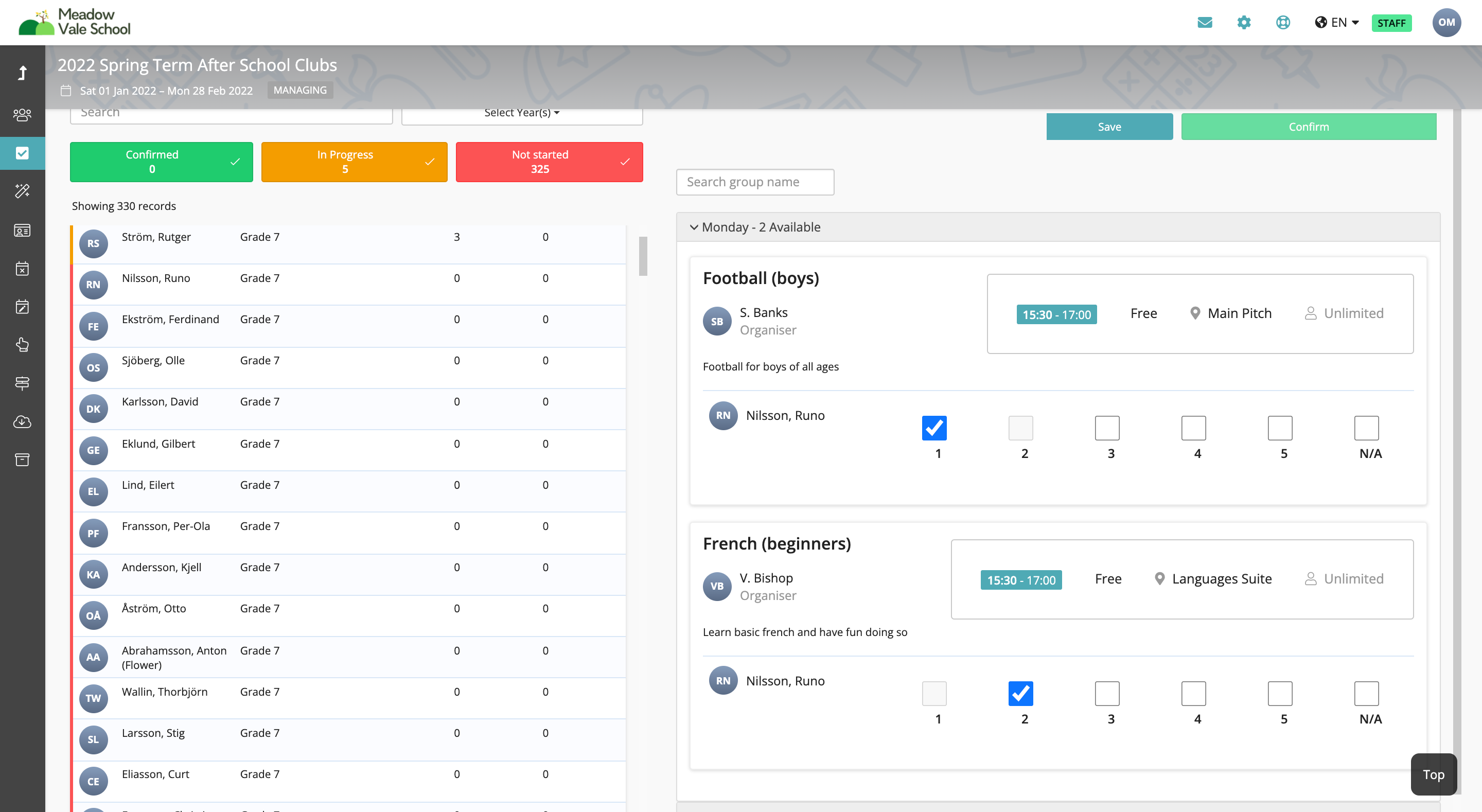Toggle the Not started 325 filter

coord(549,162)
